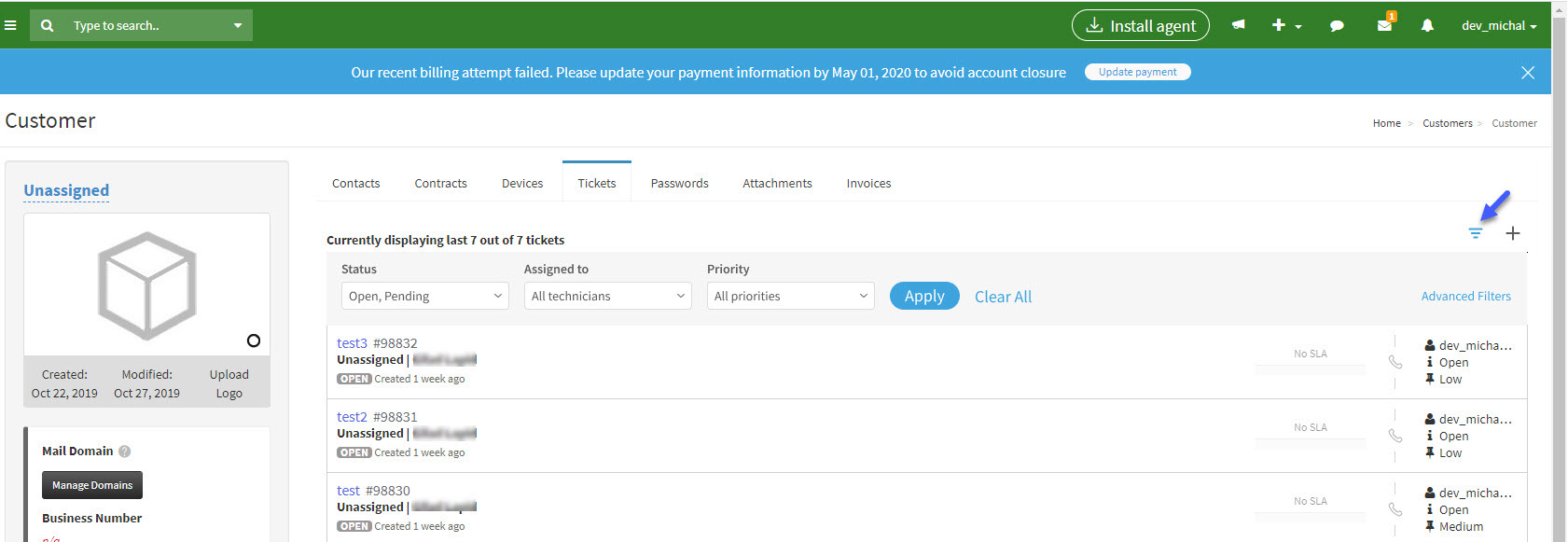Go to Home in breadcrumb
Image resolution: width=1568 pixels, height=542 pixels.
pyautogui.click(x=1387, y=123)
